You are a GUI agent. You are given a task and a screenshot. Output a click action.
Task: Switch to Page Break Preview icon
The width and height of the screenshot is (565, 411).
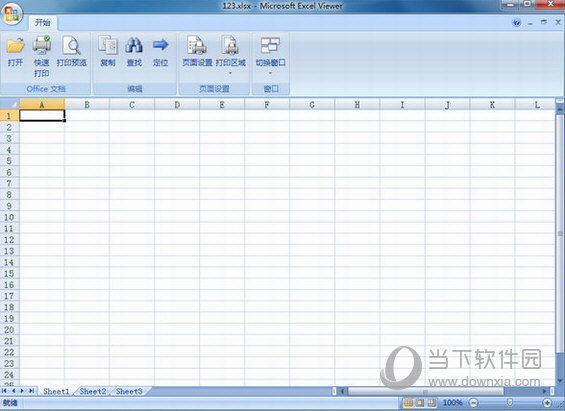431,402
